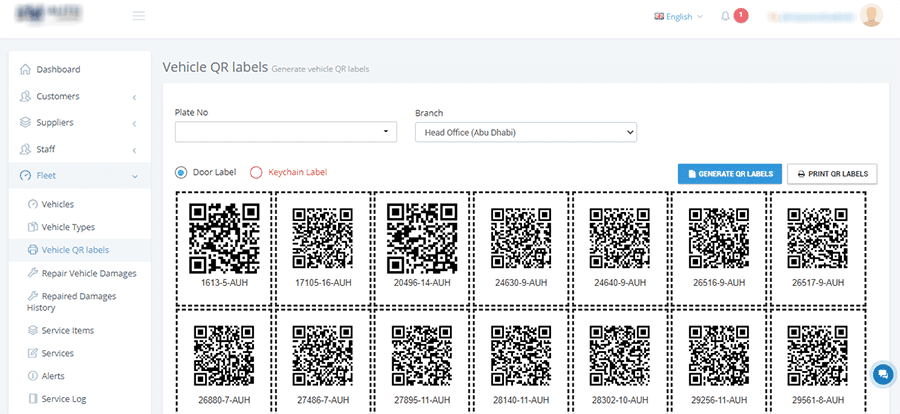Click the Vehicle QR labels page heading
Viewport: 900px width, 414px height.
click(x=215, y=67)
